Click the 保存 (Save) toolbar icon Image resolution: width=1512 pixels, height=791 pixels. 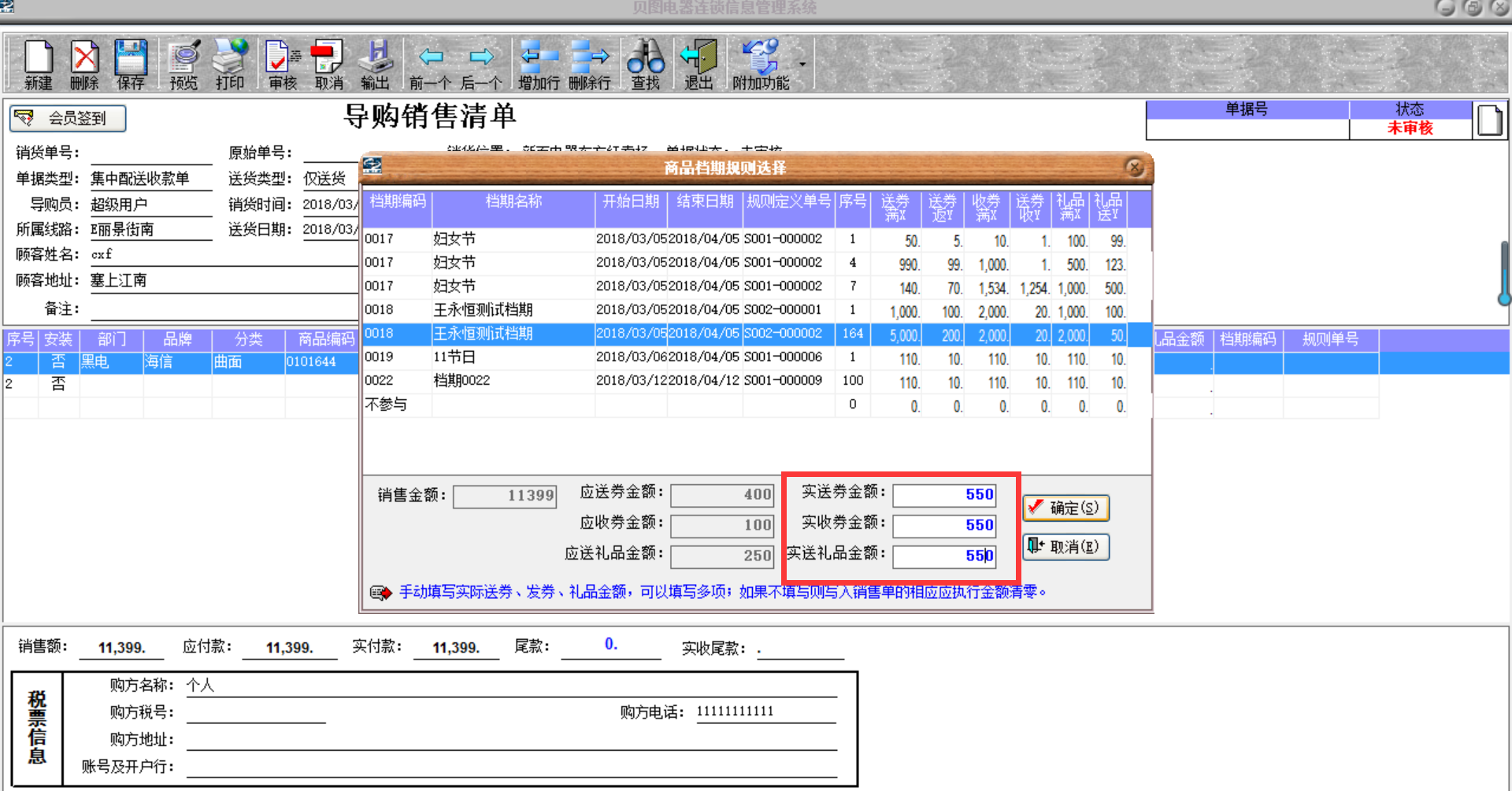pos(131,65)
